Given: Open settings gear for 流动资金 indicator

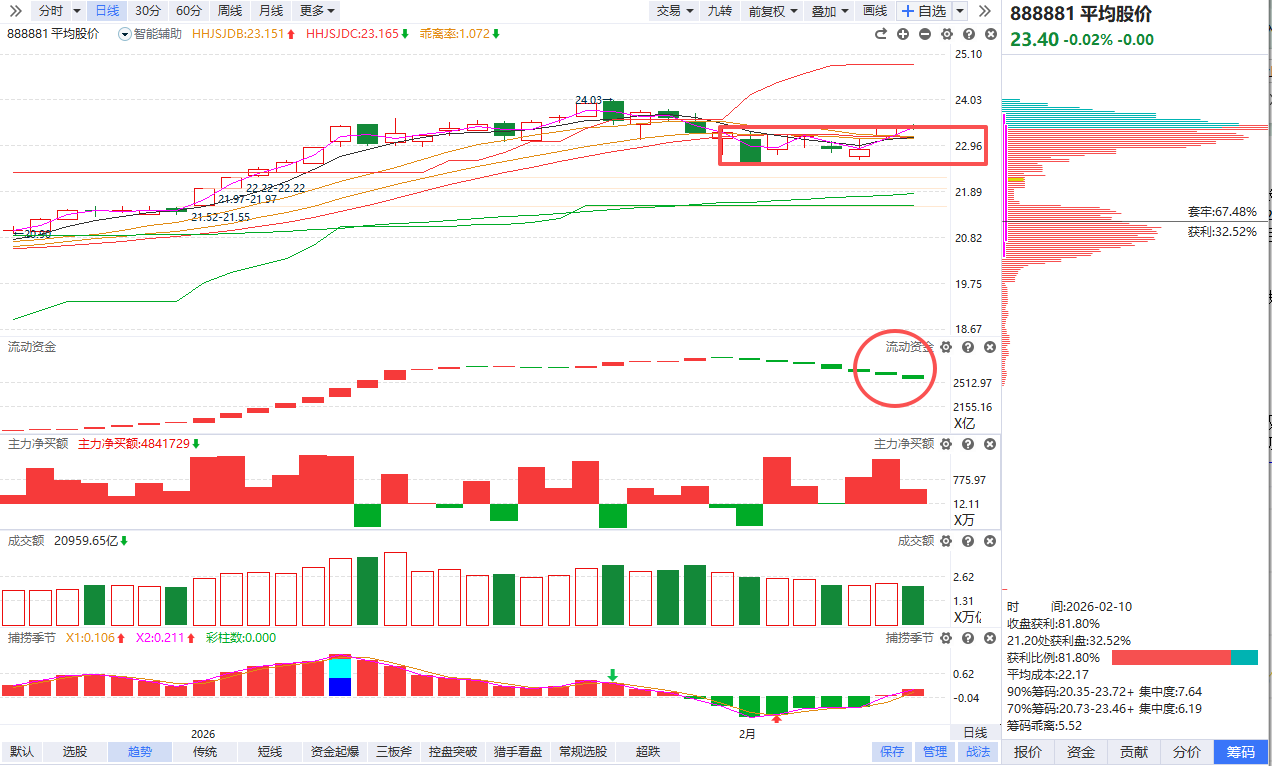Looking at the screenshot, I should [x=946, y=347].
